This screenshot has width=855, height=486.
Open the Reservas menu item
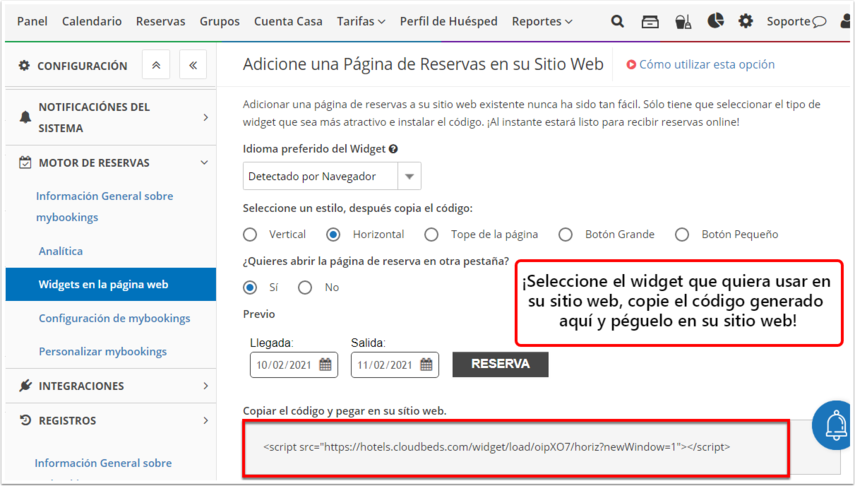click(x=160, y=21)
